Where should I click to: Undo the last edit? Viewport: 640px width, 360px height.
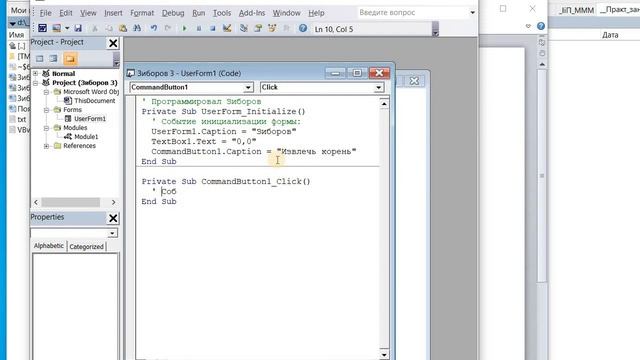click(153, 28)
